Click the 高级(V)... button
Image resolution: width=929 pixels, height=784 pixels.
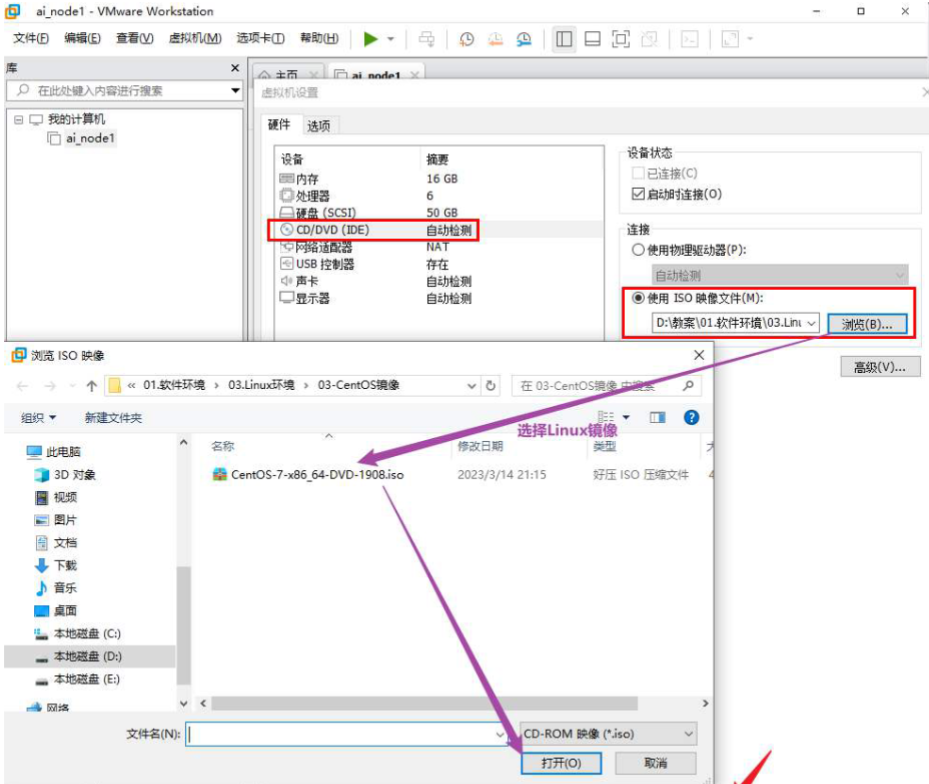pos(880,367)
